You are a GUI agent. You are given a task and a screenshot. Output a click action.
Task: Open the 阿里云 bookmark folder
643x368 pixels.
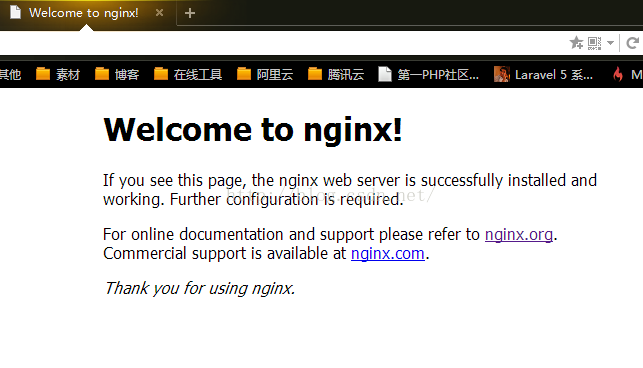265,74
